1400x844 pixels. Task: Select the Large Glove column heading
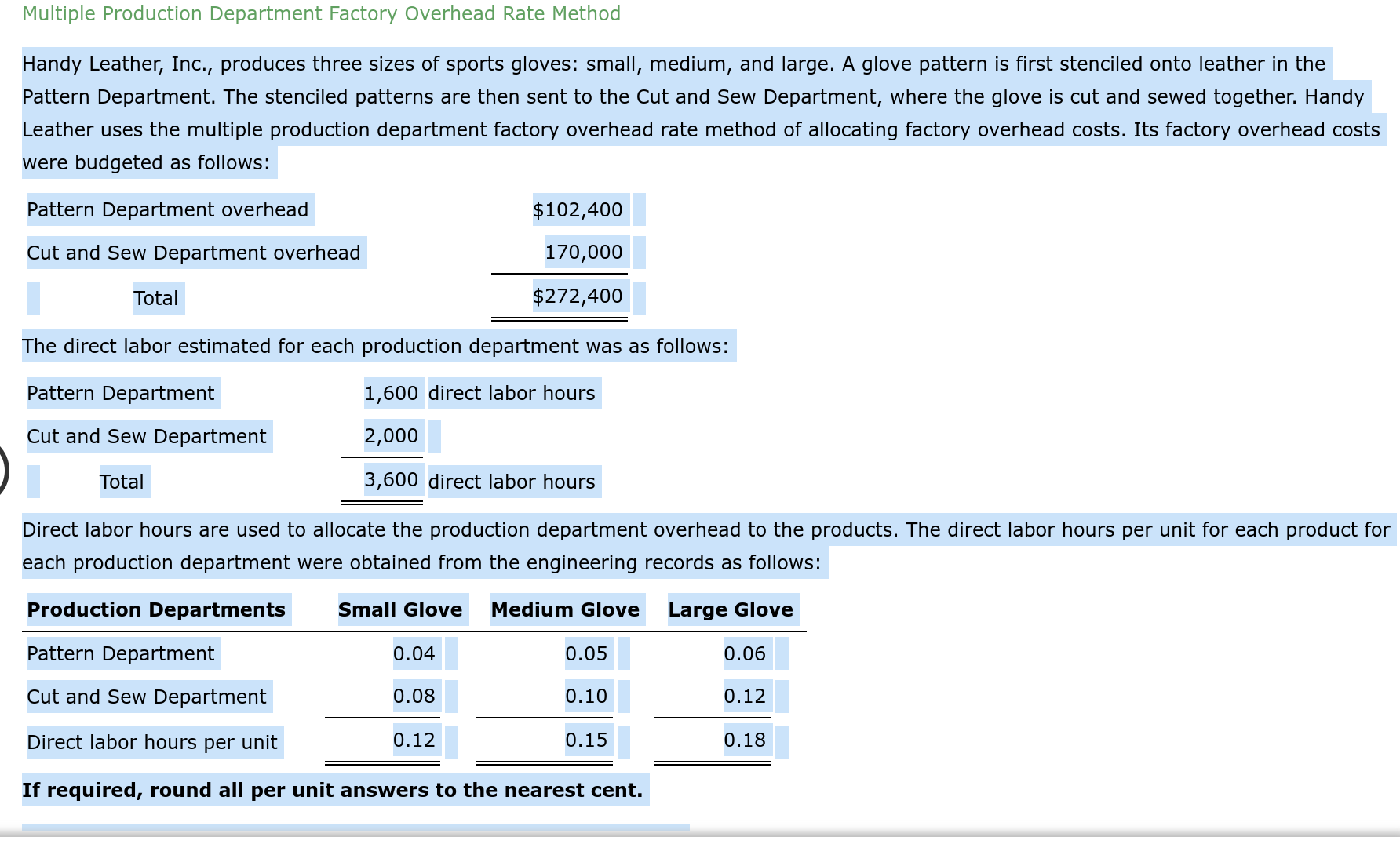[x=731, y=609]
